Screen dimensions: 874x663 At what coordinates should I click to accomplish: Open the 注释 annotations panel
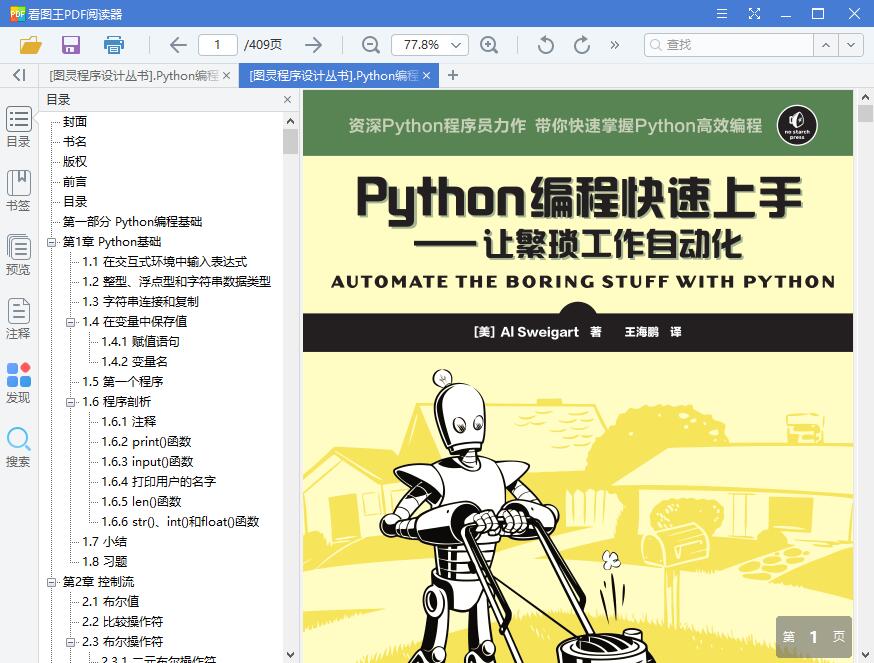coord(18,319)
